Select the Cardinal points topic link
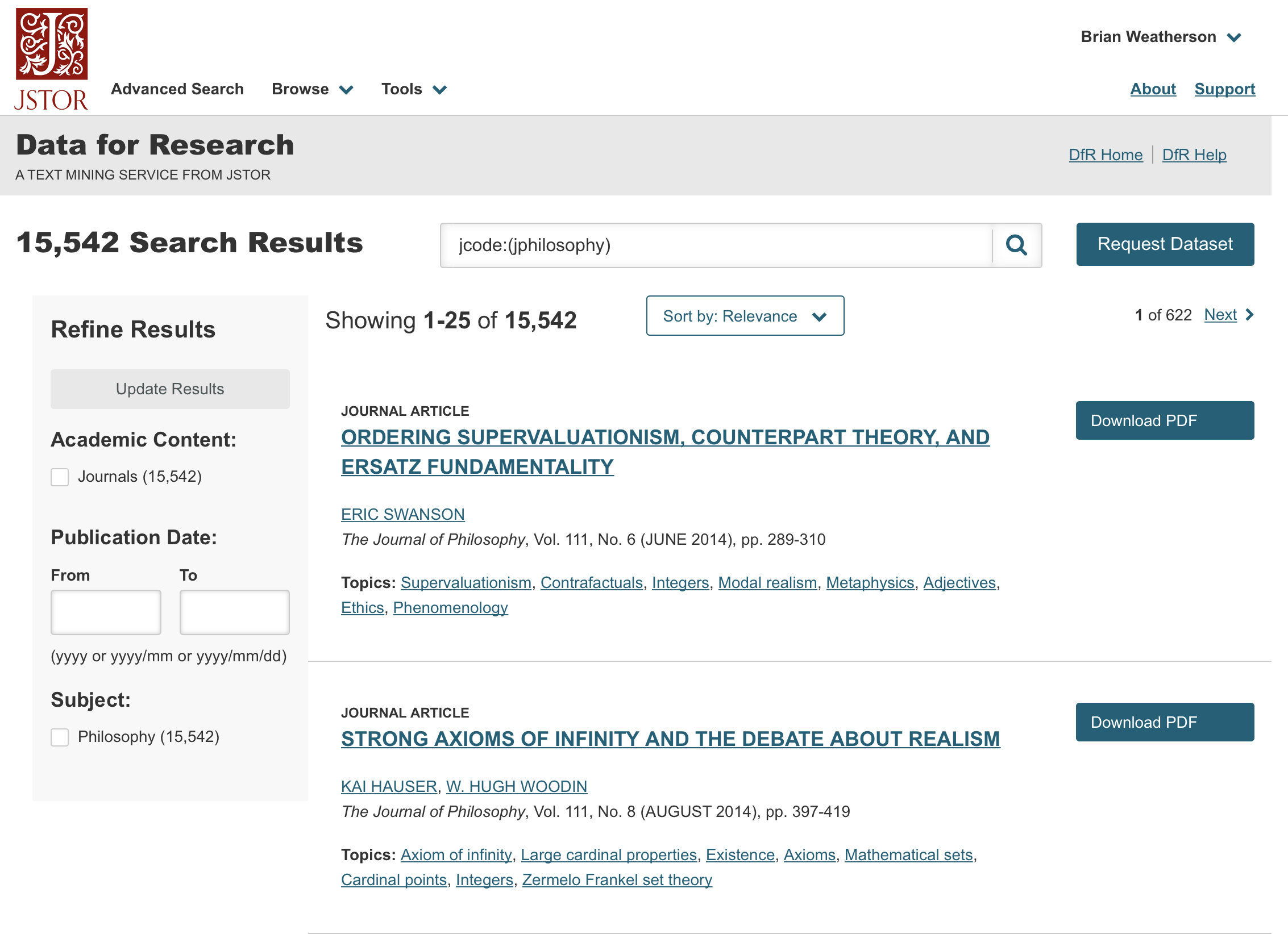 click(x=394, y=879)
